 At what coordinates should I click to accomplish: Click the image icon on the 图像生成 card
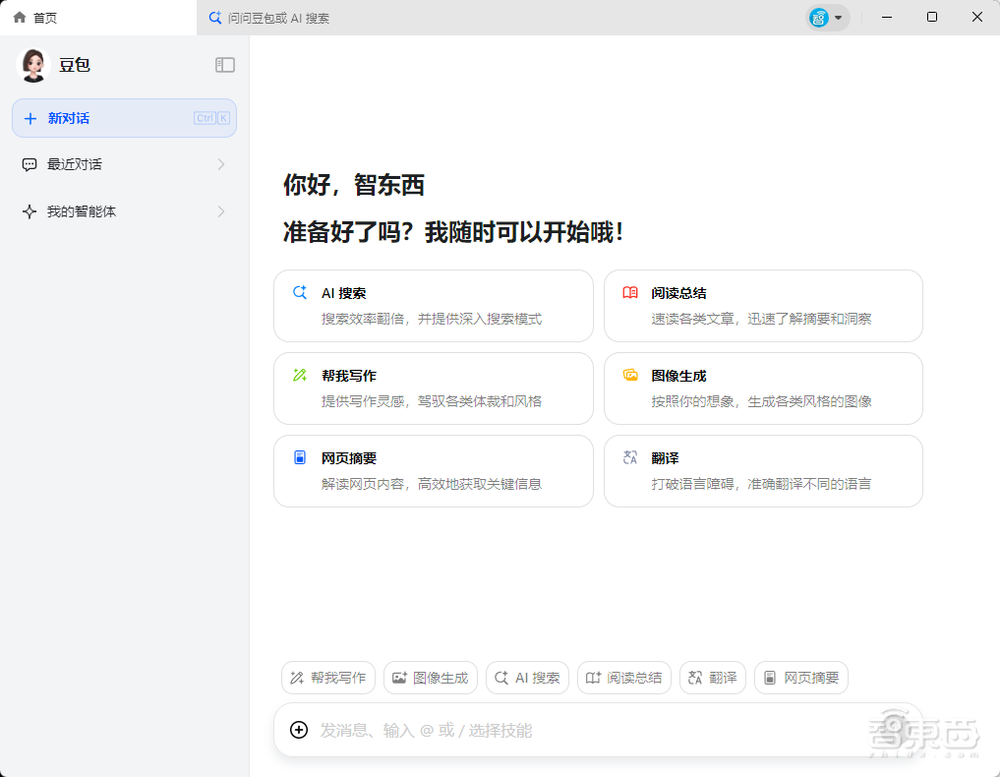coord(630,375)
